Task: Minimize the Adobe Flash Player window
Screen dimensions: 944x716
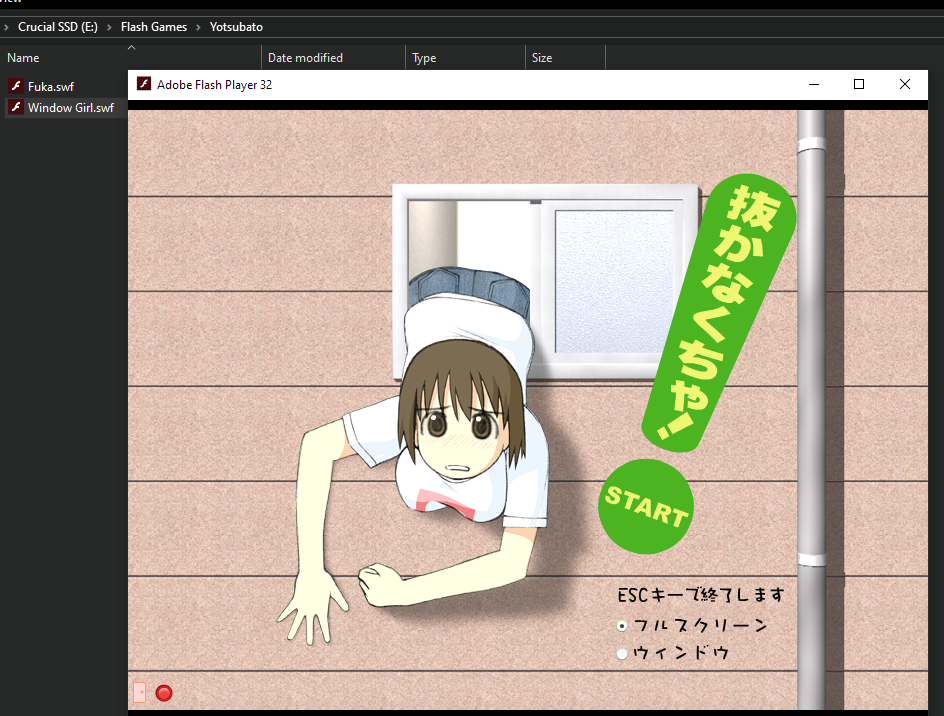Action: click(x=814, y=84)
